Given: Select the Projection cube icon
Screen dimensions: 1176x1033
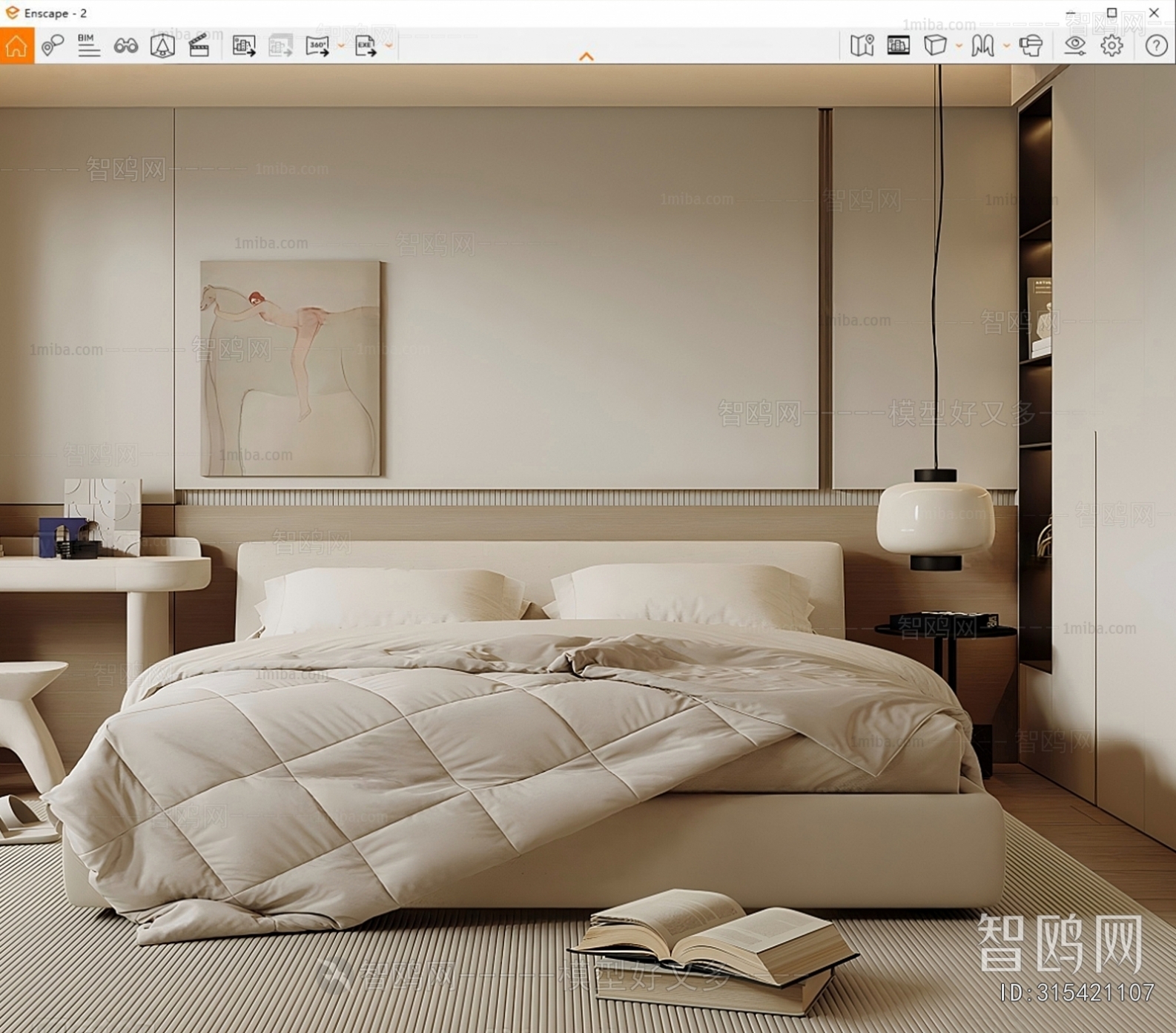Looking at the screenshot, I should pos(935,45).
